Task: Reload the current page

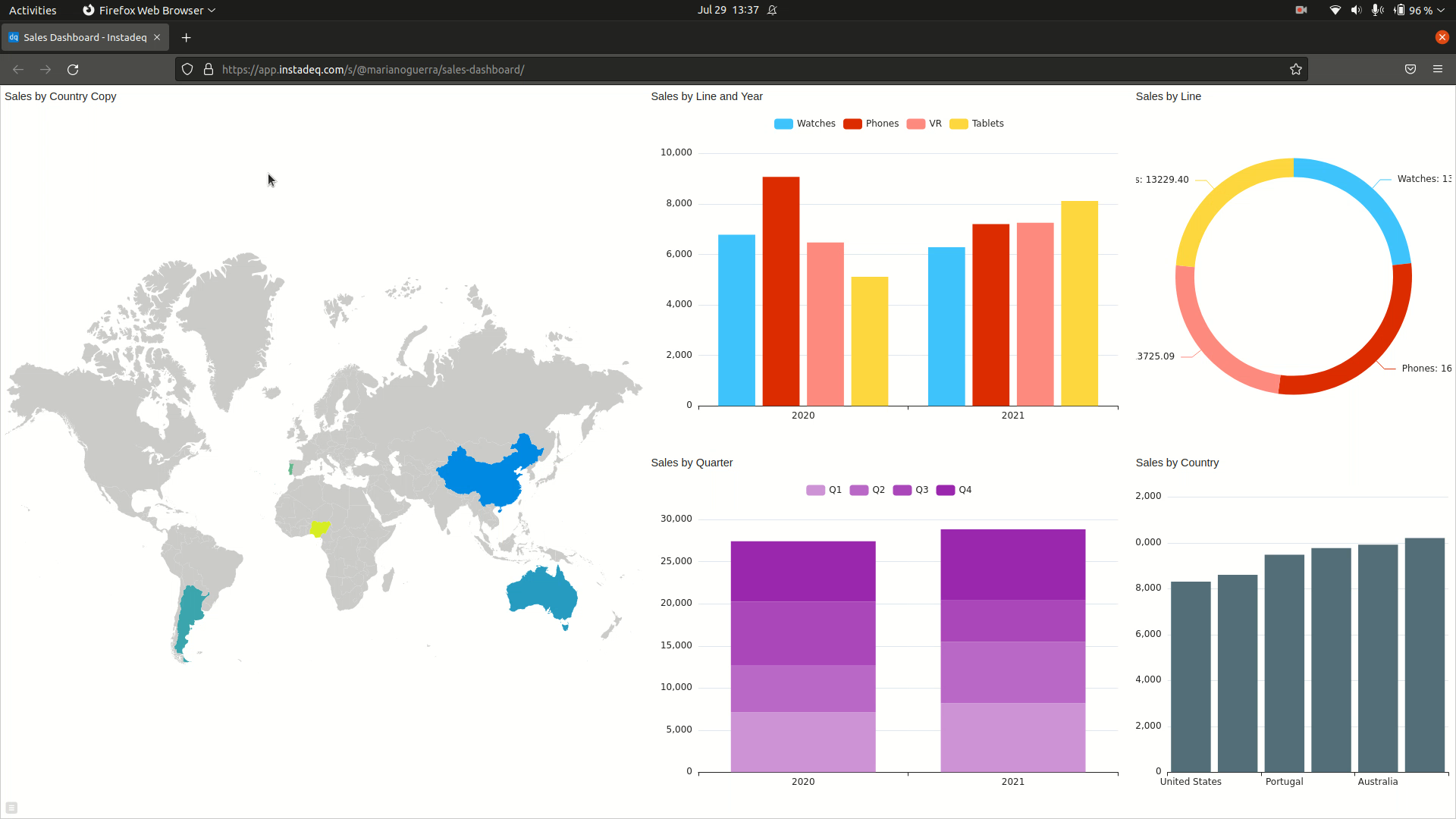Action: coord(73,69)
